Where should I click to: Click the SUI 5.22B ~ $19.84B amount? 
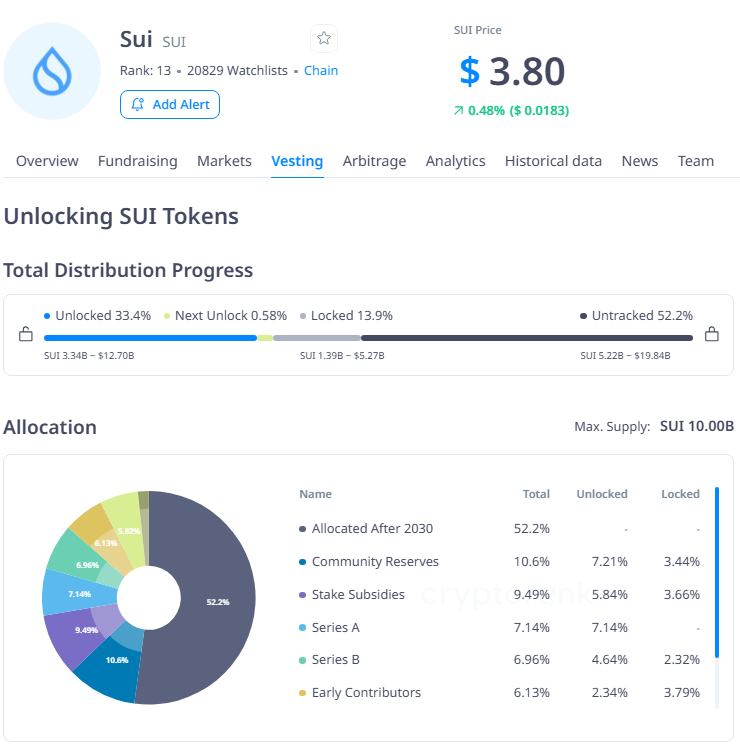click(x=625, y=355)
